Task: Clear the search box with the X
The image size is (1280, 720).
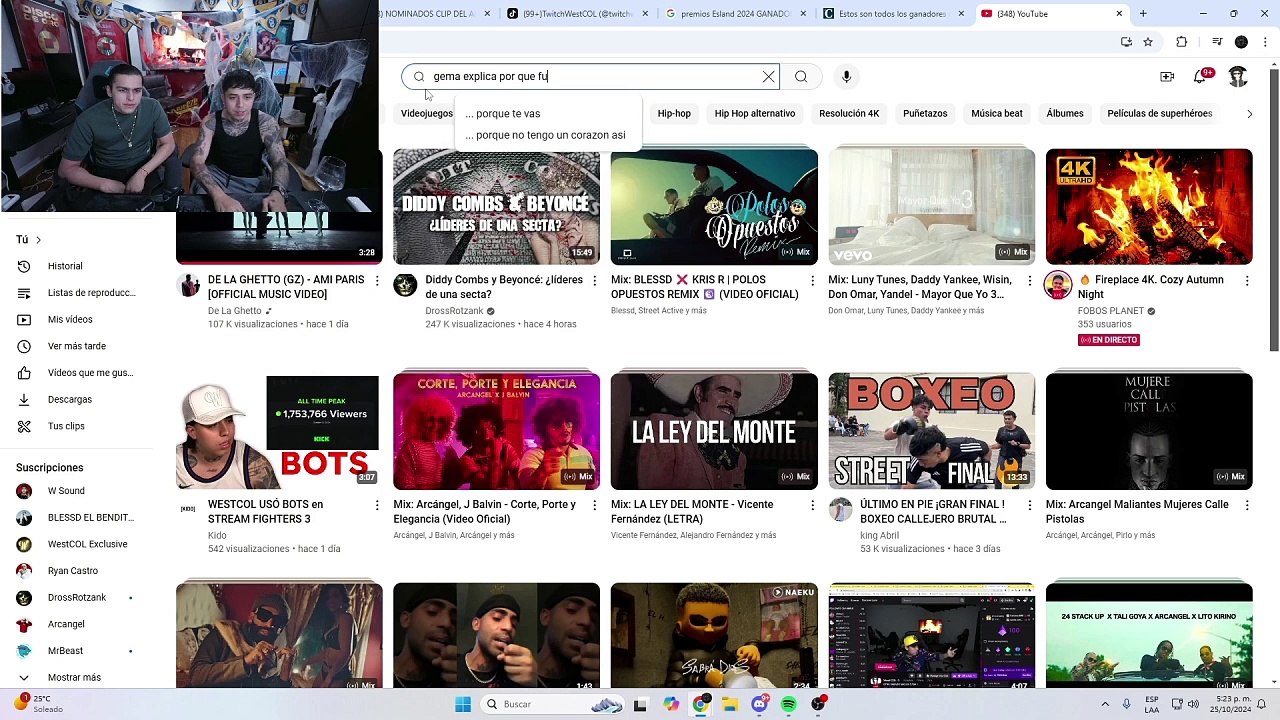Action: click(x=768, y=77)
